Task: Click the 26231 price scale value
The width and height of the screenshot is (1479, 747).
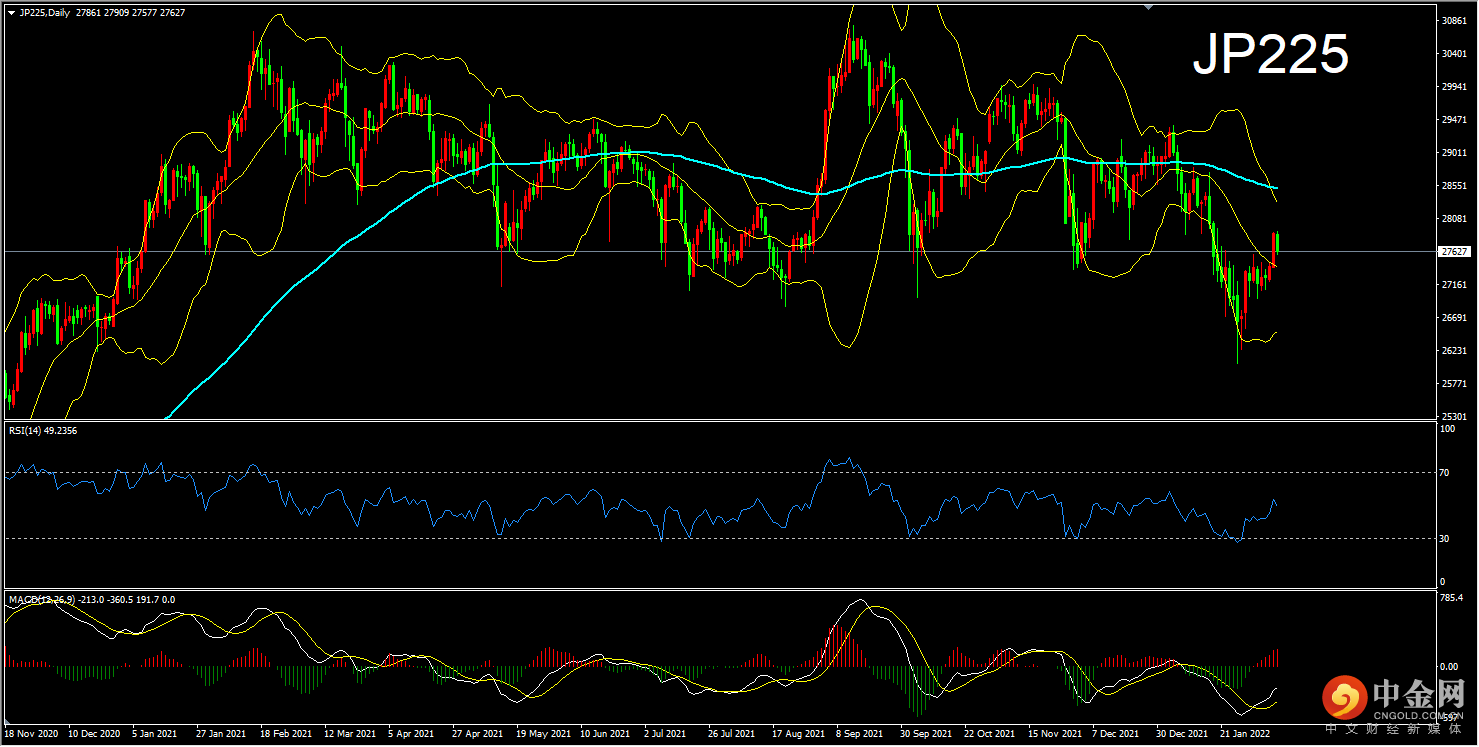Action: tap(1455, 351)
